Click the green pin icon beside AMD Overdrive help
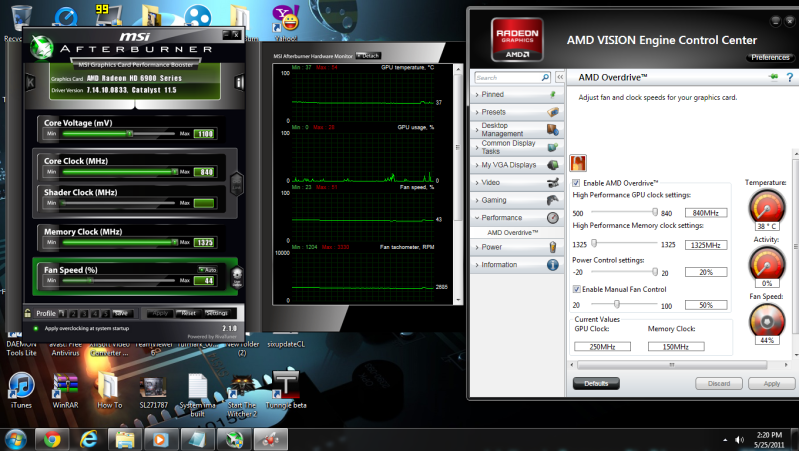This screenshot has height=451, width=799. click(773, 77)
